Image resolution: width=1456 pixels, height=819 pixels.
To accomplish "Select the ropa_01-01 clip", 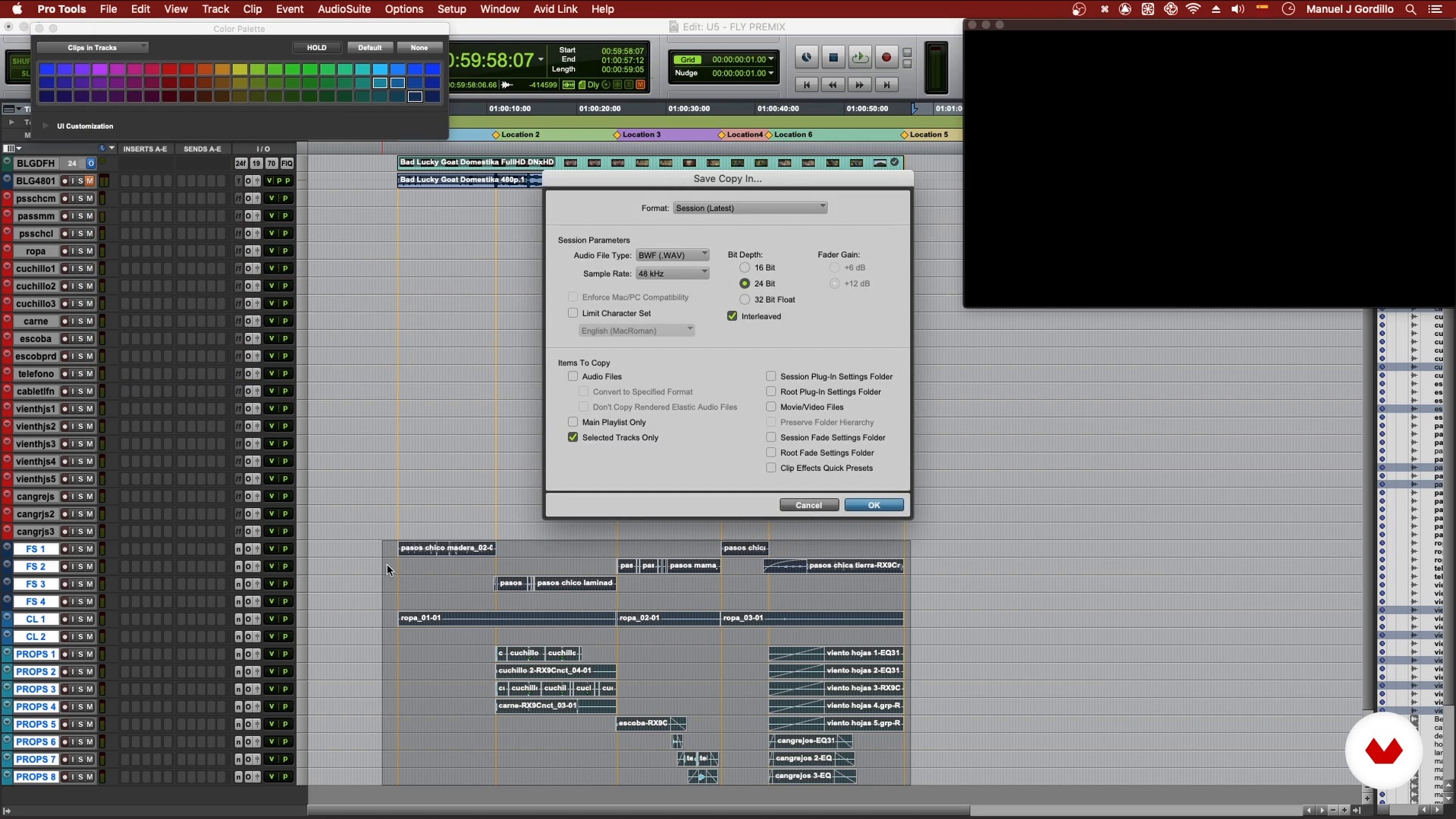I will (507, 618).
